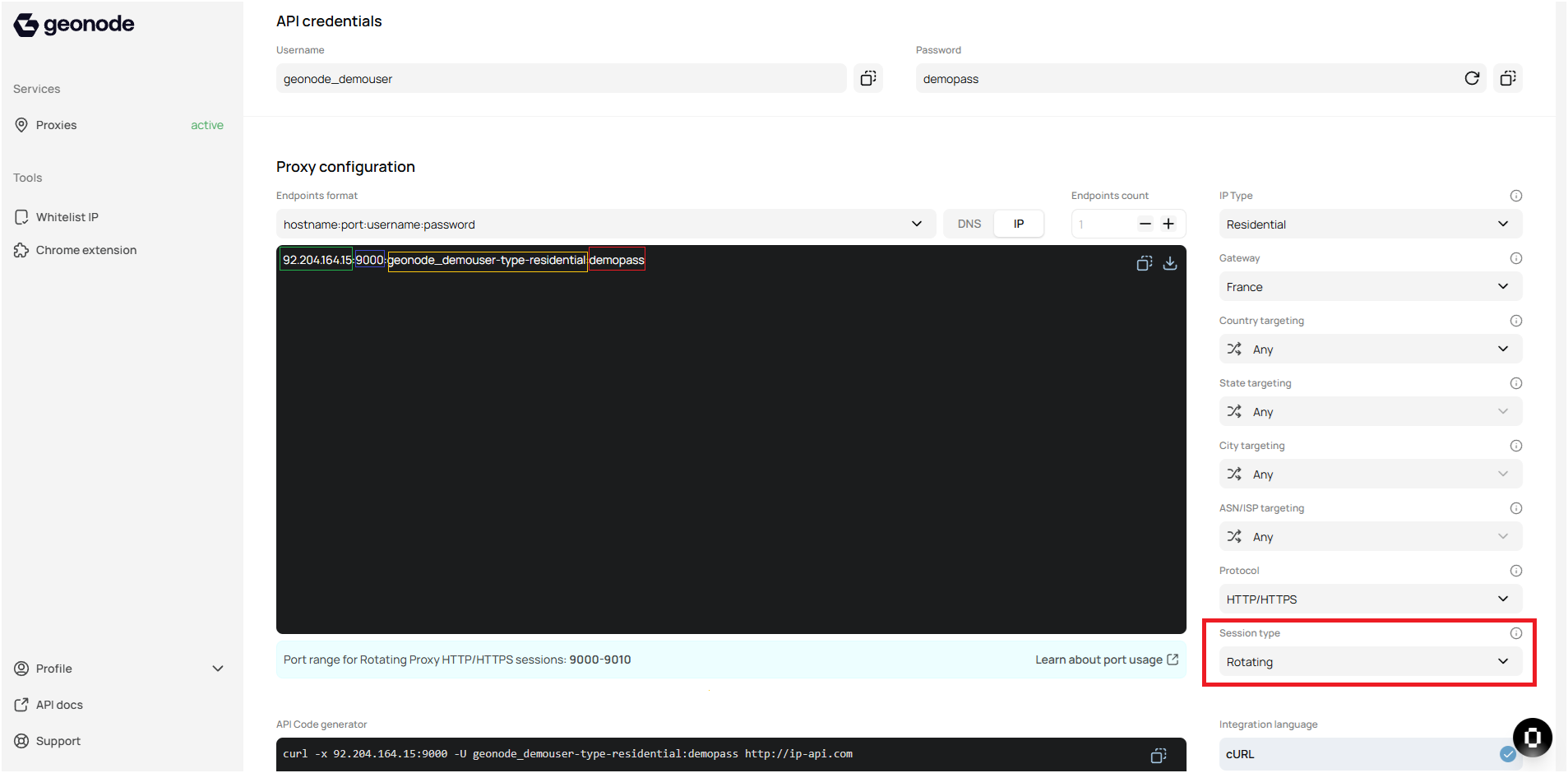Click the geonode logo
1568x773 pixels.
(x=74, y=25)
